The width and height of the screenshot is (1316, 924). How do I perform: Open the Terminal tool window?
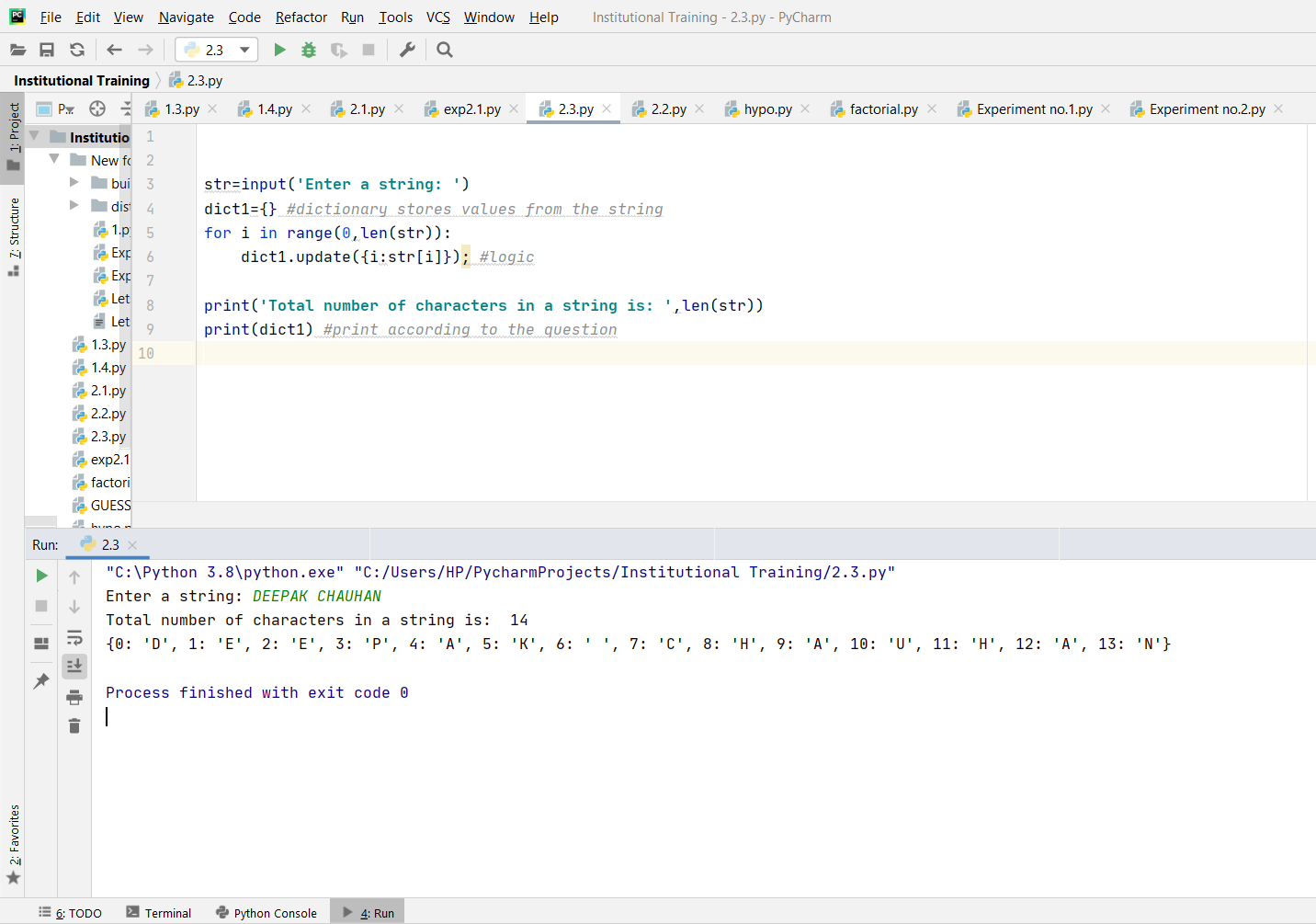pyautogui.click(x=166, y=912)
